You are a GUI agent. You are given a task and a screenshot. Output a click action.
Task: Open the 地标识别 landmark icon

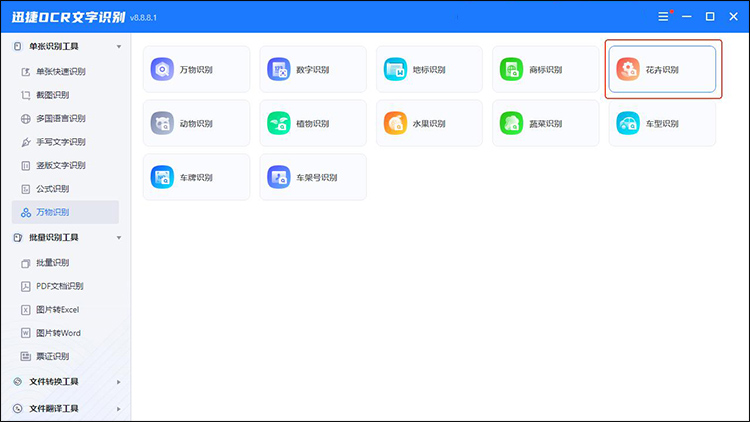[x=395, y=69]
